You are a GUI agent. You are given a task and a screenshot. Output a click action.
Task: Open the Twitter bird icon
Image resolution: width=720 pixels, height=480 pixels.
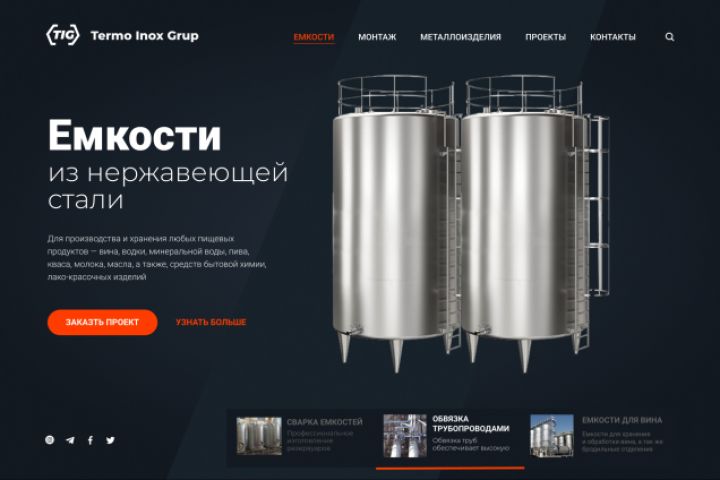[110, 440]
